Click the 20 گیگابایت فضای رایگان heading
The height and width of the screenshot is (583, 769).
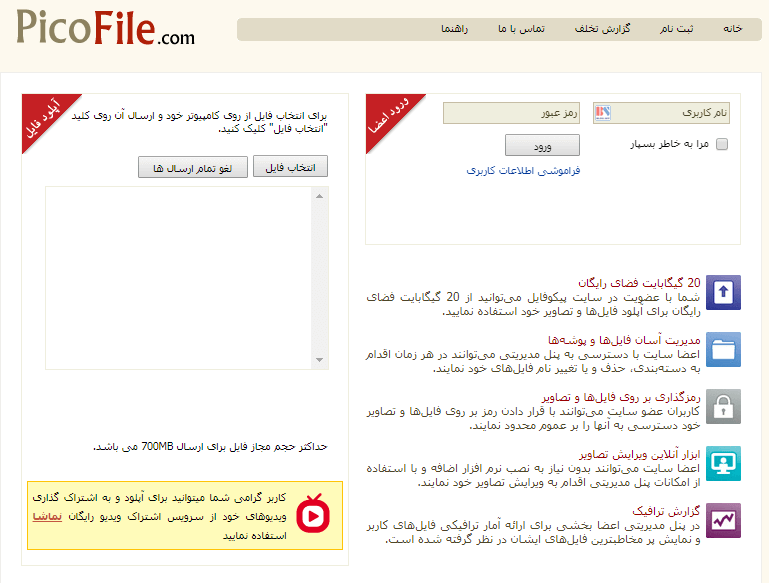click(x=639, y=283)
